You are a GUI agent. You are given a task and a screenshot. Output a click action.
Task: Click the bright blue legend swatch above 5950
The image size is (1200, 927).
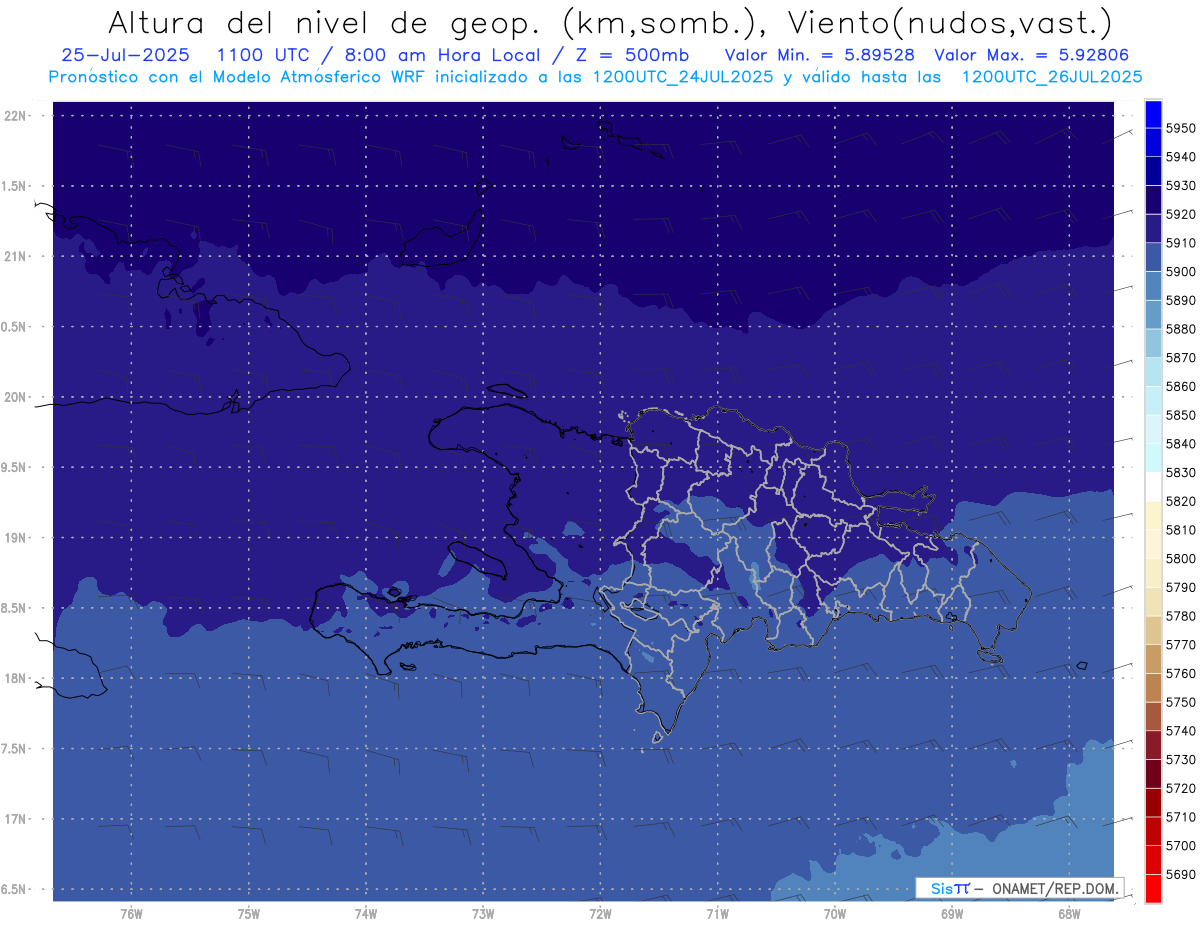tap(1153, 114)
